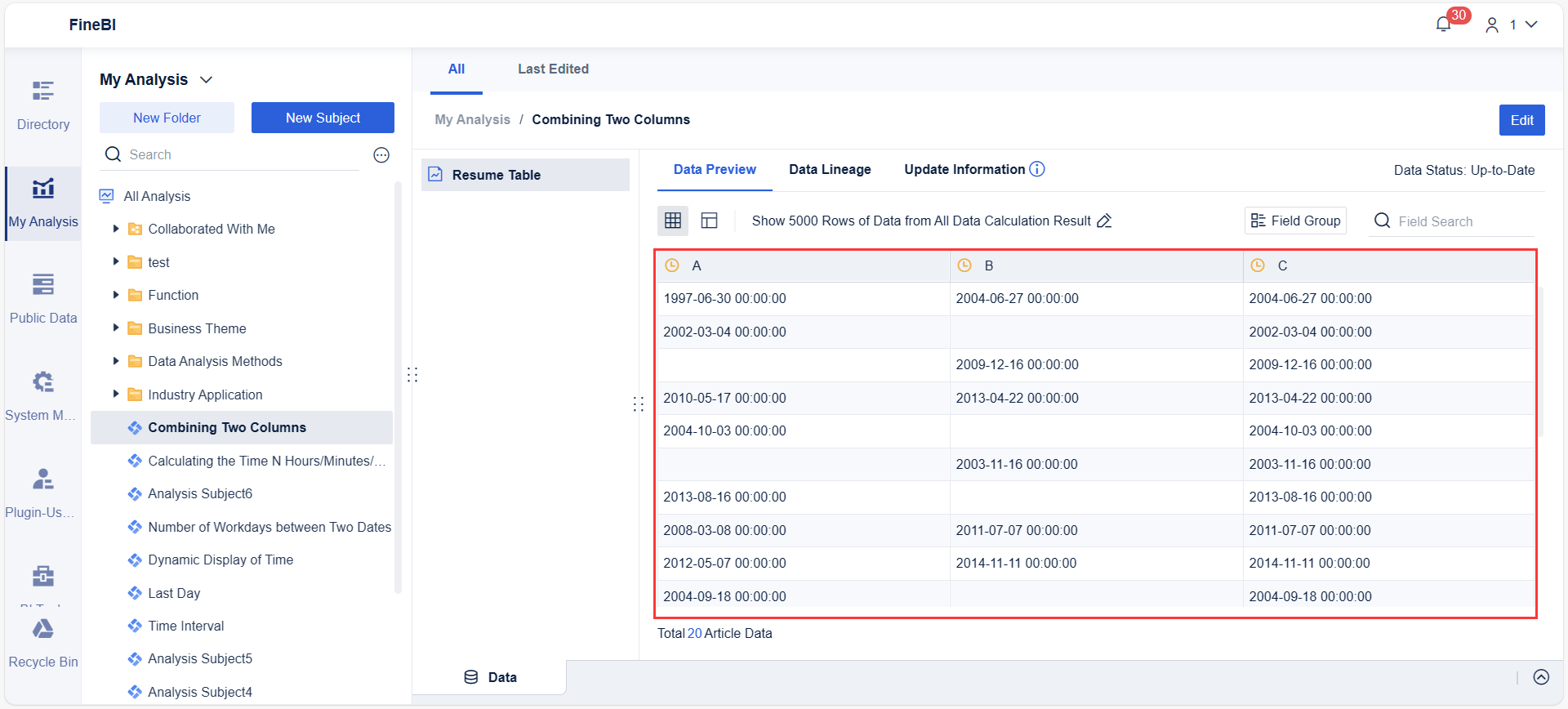Viewport: 1568px width, 709px height.
Task: Open the Dynamic Display of Time subject
Action: coord(220,560)
